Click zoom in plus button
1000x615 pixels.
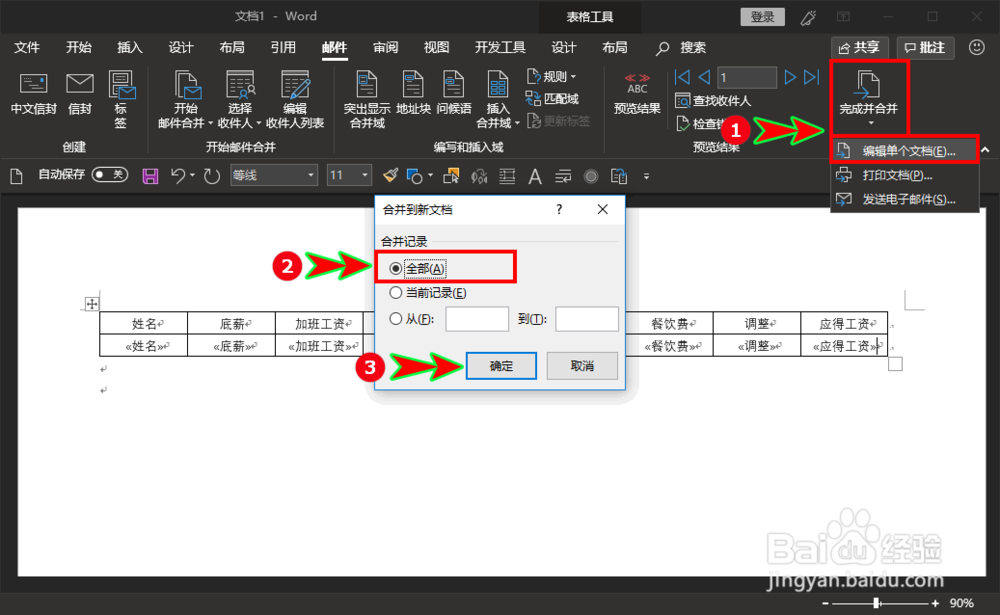click(x=935, y=603)
